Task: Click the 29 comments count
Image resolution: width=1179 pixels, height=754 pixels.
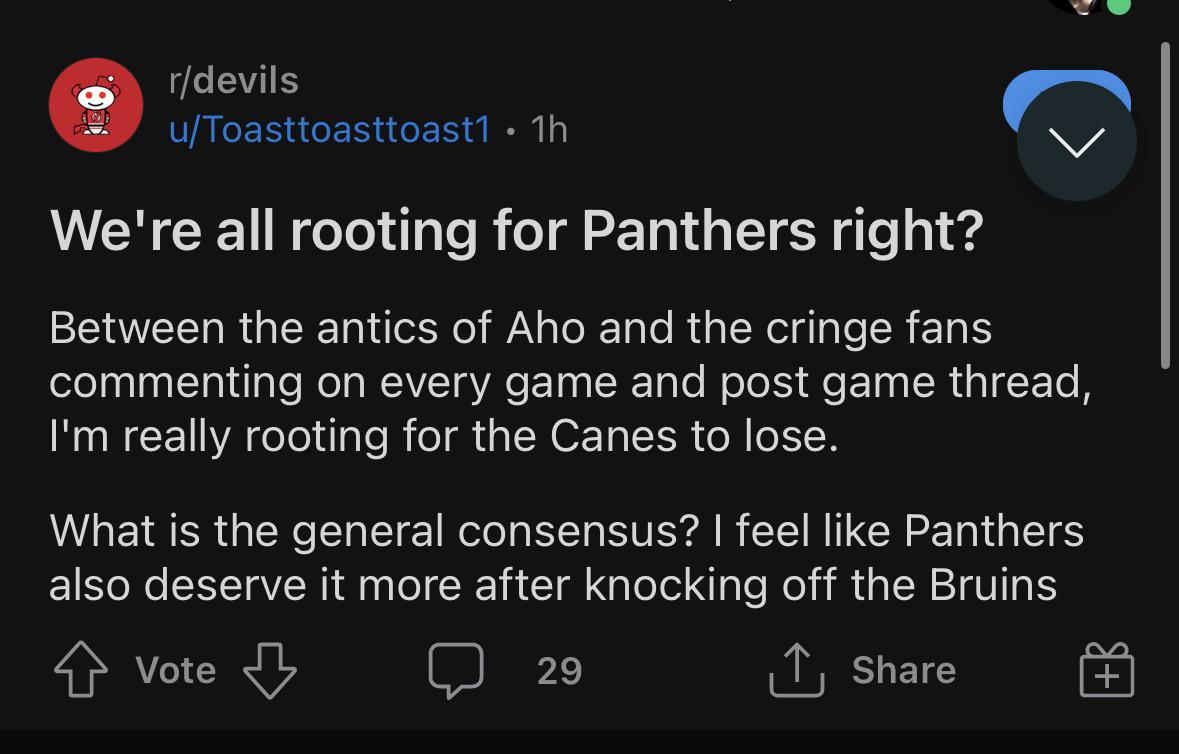Action: (x=559, y=670)
